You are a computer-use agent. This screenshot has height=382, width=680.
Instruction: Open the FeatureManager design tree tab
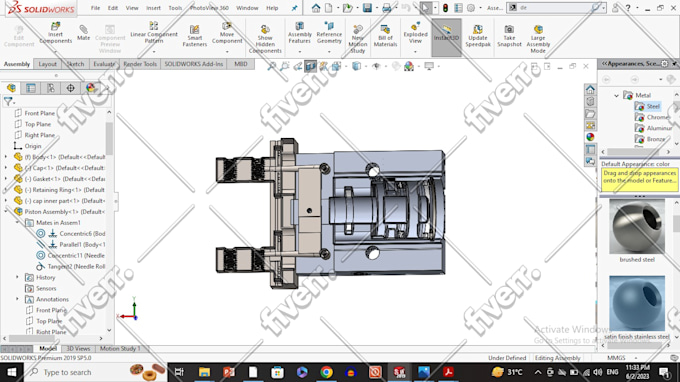tap(11, 88)
